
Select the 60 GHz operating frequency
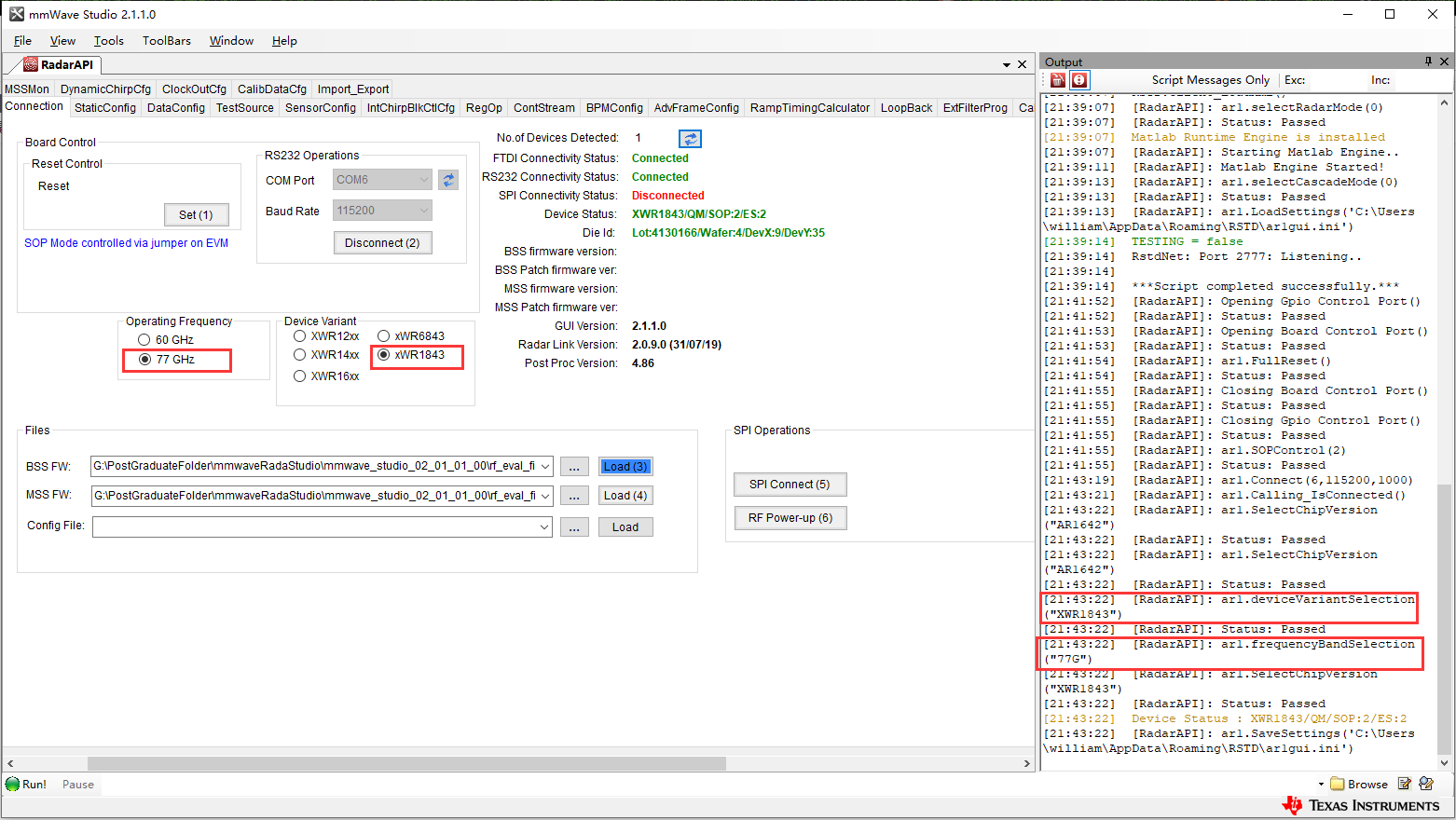coord(144,340)
